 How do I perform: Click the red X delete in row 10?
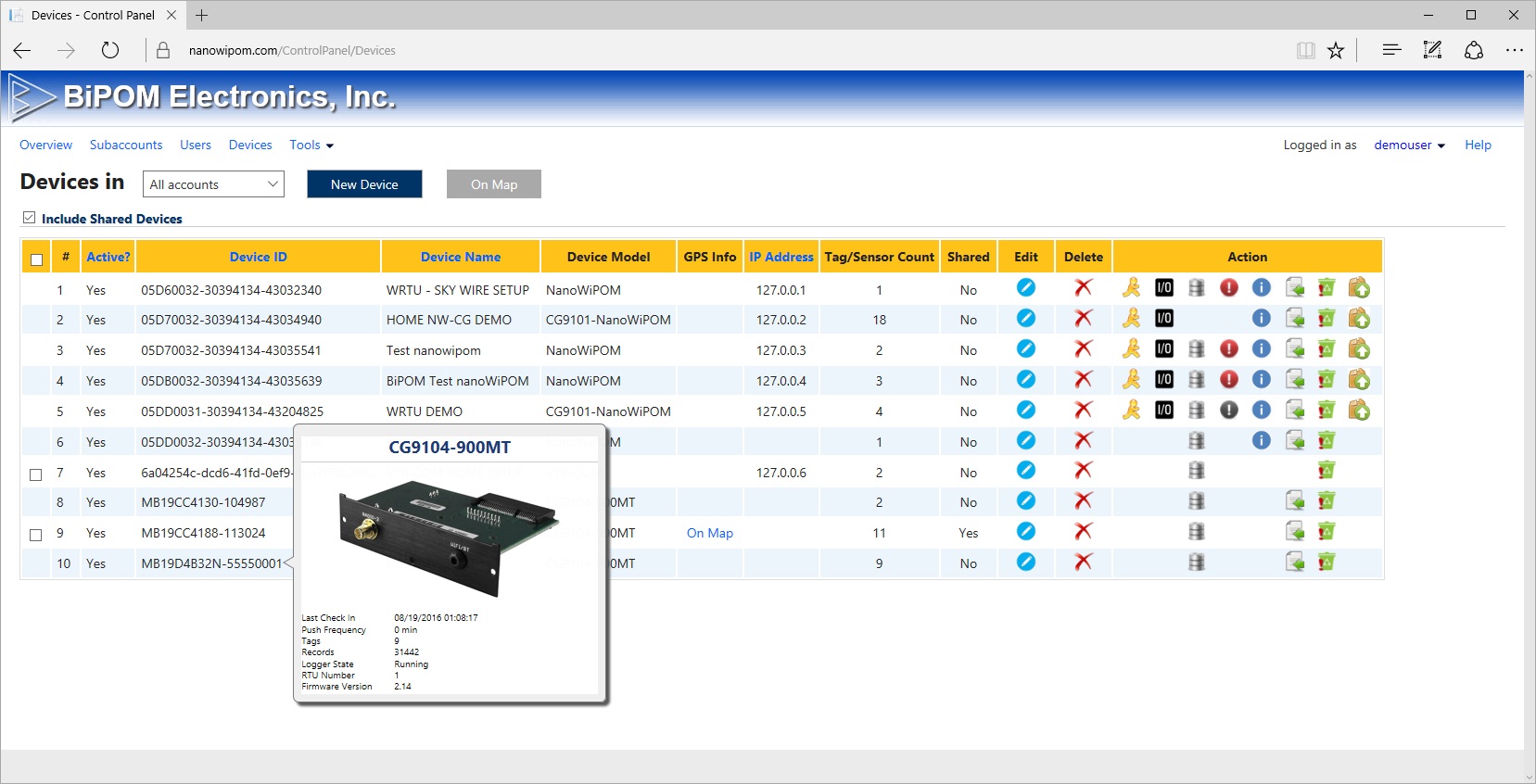click(1083, 562)
